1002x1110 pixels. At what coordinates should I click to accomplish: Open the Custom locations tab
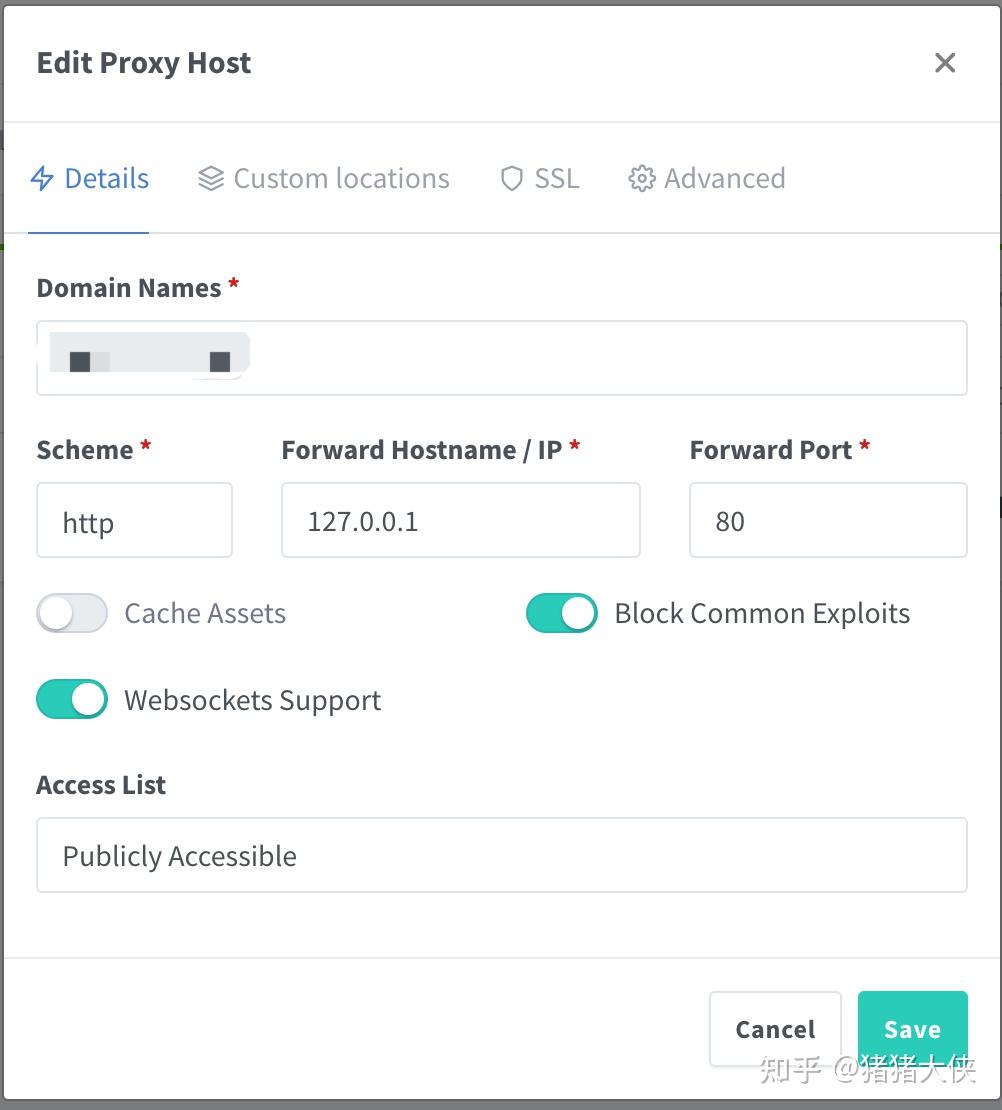tap(322, 178)
